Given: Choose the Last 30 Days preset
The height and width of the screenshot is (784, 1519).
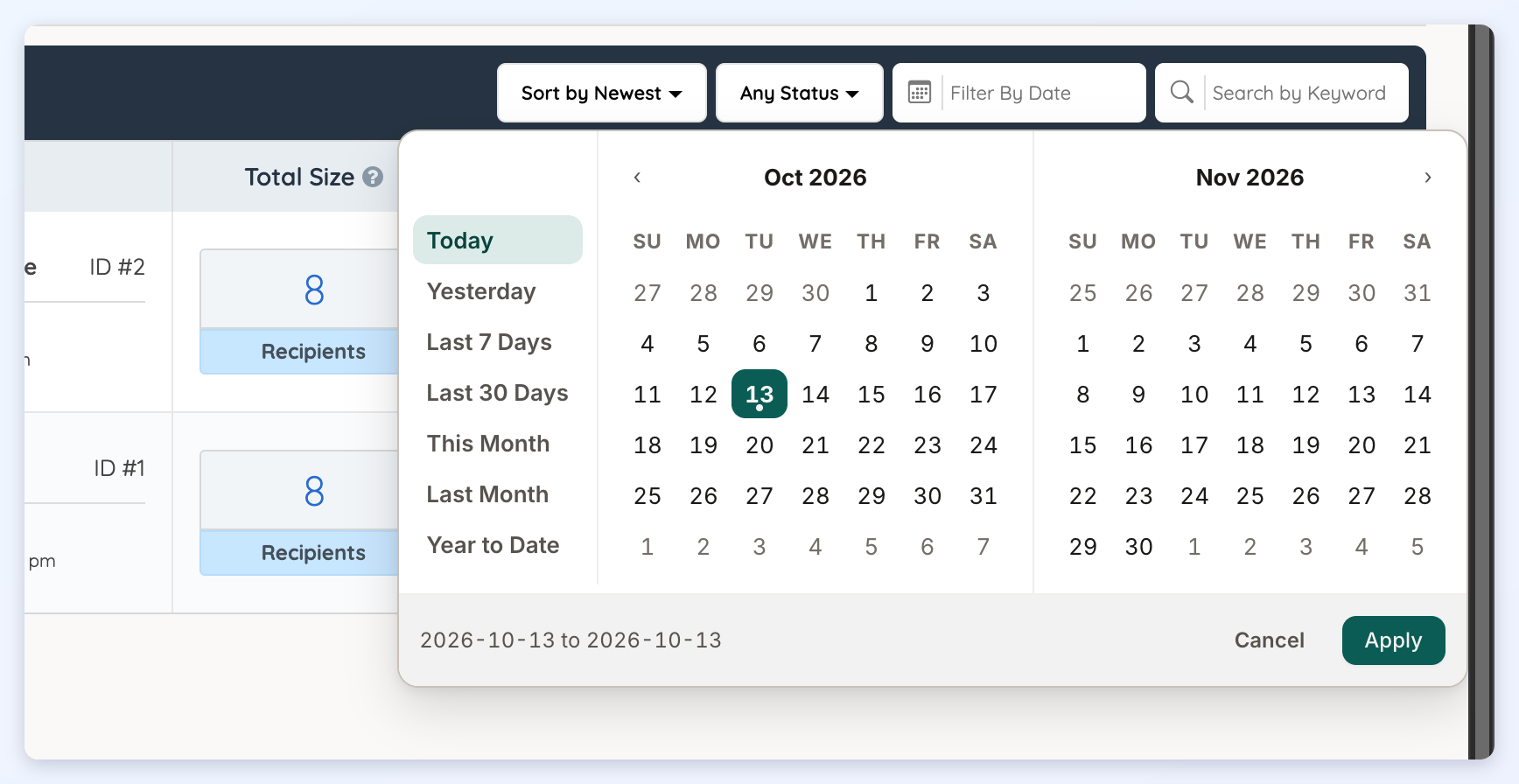Looking at the screenshot, I should 497,393.
